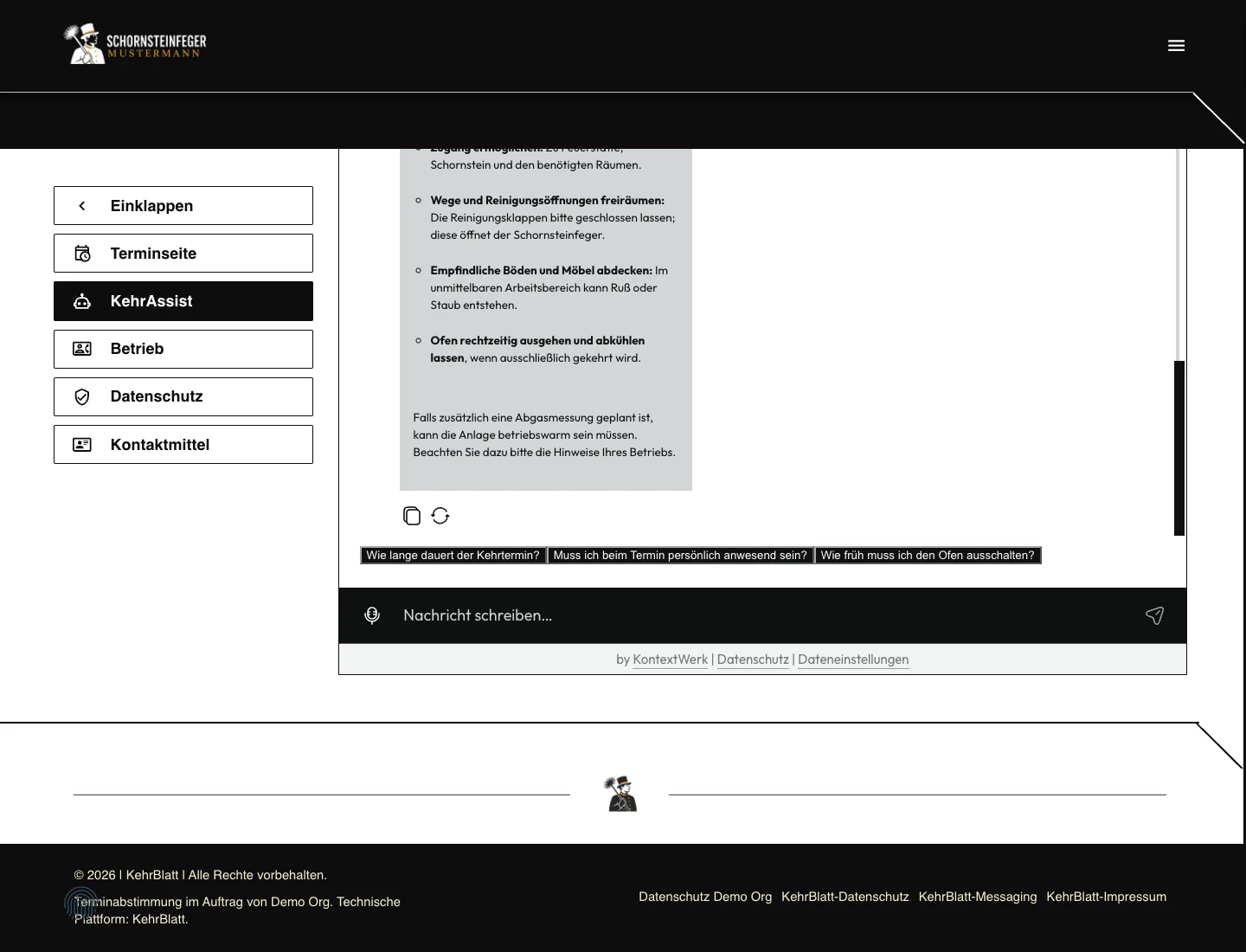Select the KehrAssist sidebar entry
This screenshot has width=1246, height=952.
183,301
